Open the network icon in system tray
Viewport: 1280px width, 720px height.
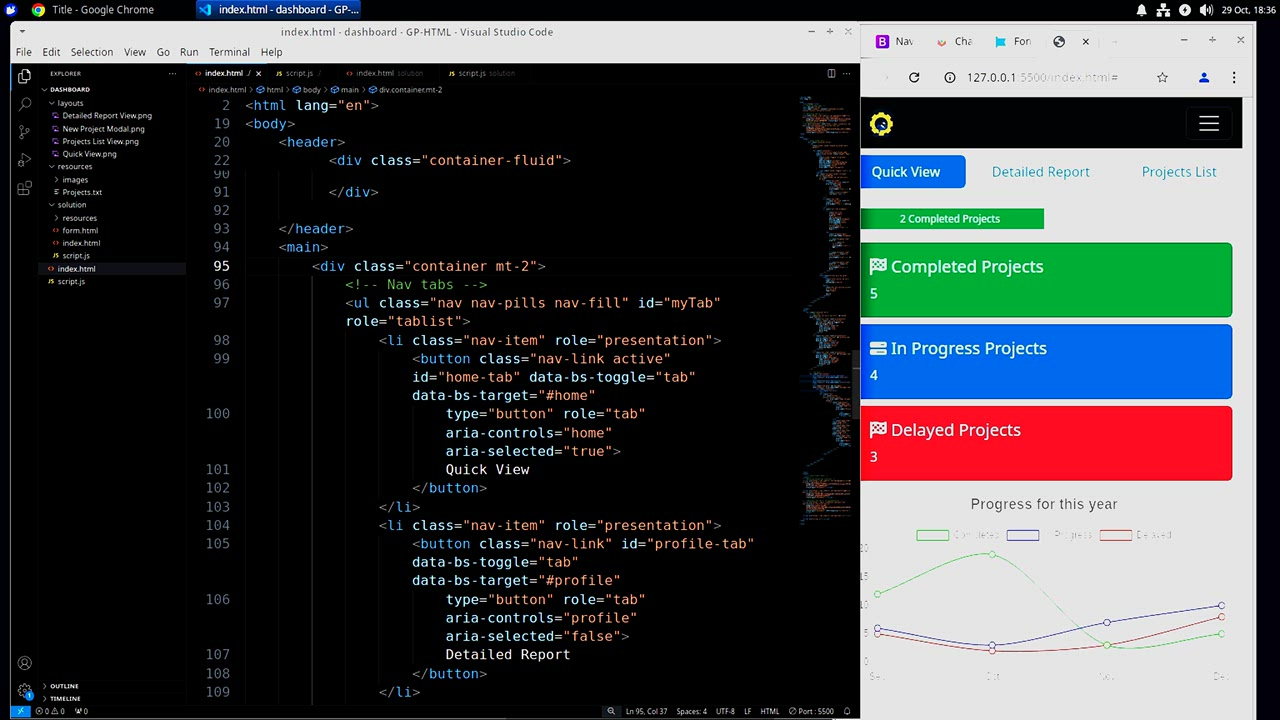(1164, 10)
